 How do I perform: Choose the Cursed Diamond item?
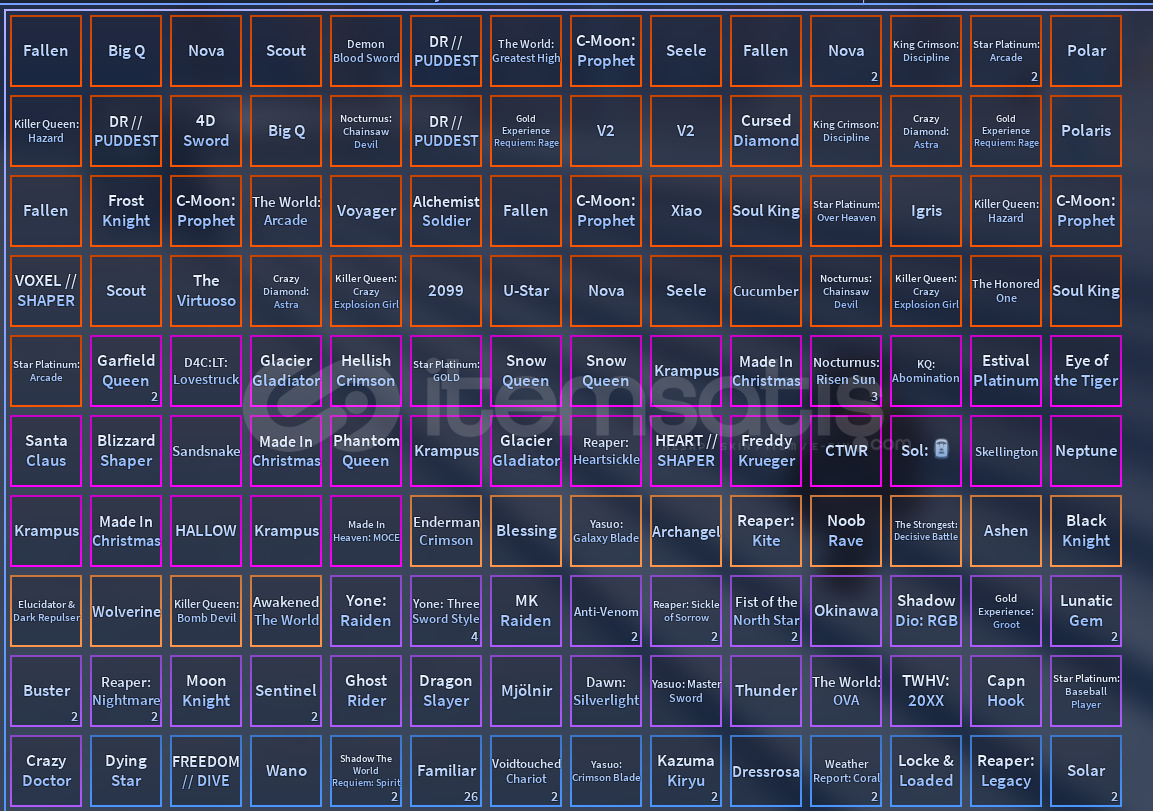[x=766, y=131]
